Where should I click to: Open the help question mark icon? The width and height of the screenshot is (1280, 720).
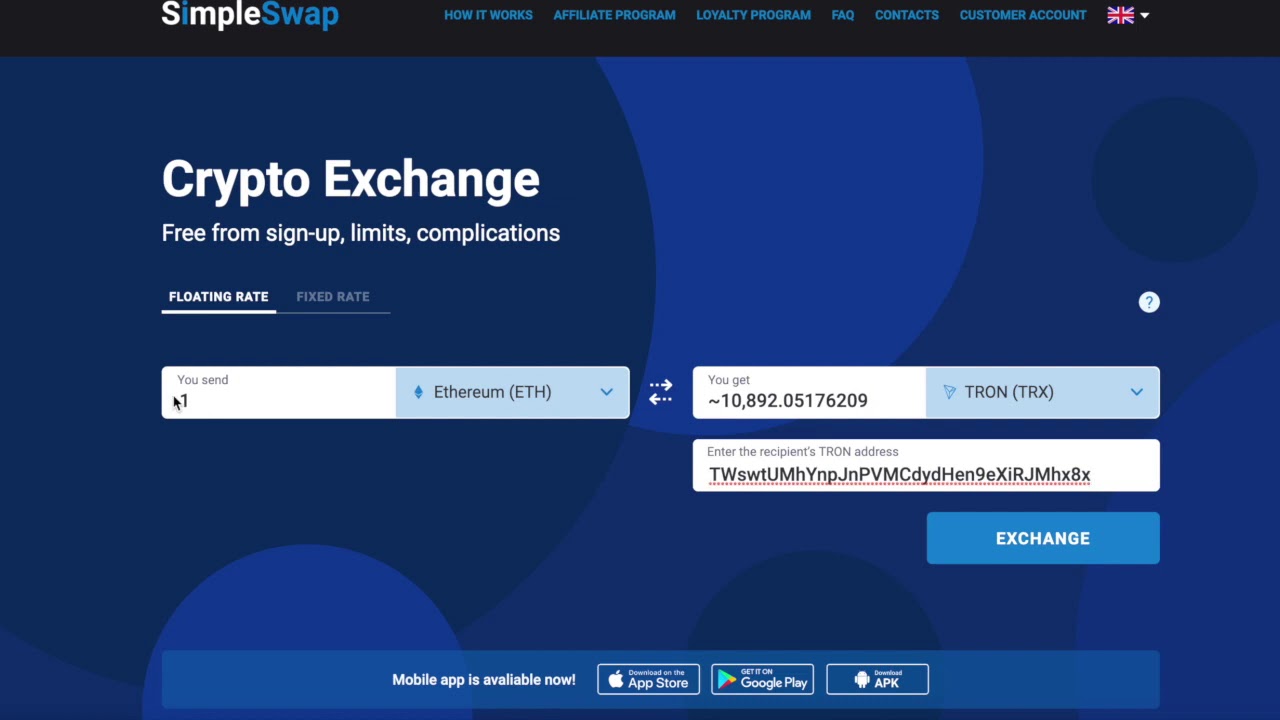point(1149,302)
